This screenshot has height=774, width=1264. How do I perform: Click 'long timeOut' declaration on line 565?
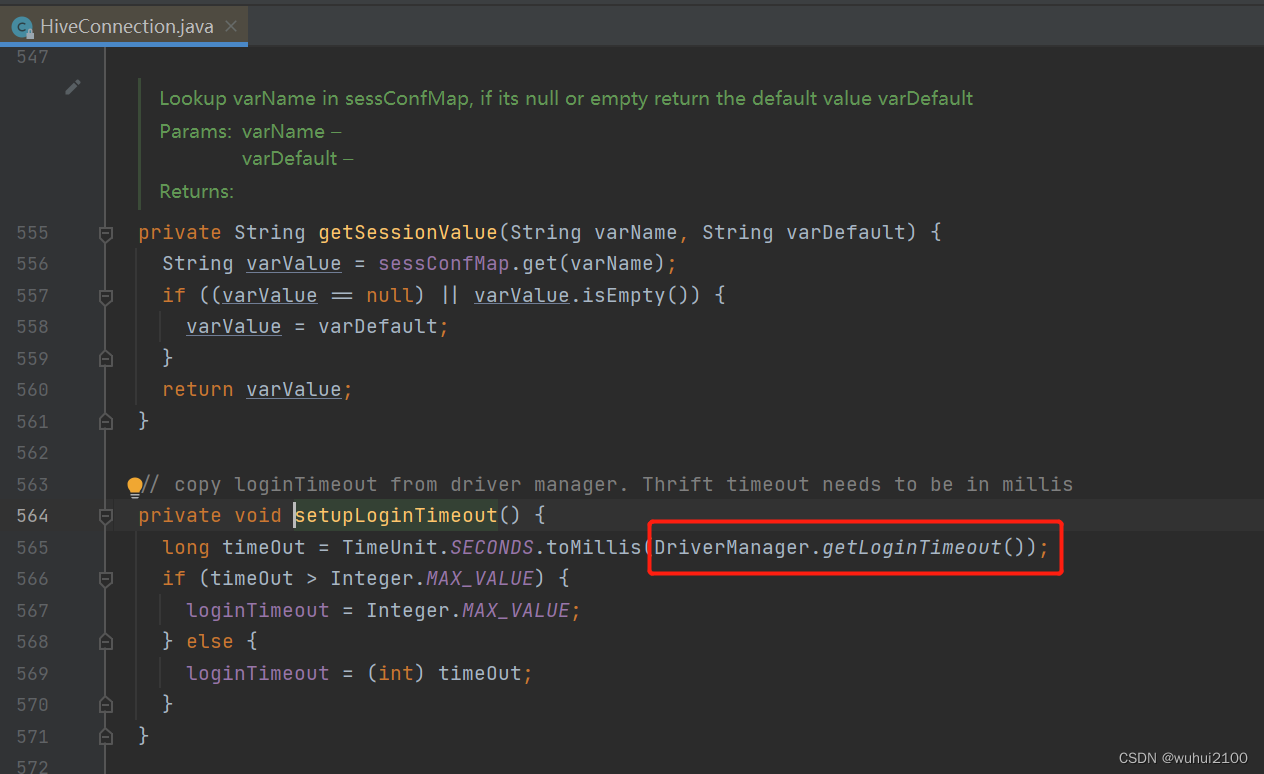pos(234,547)
